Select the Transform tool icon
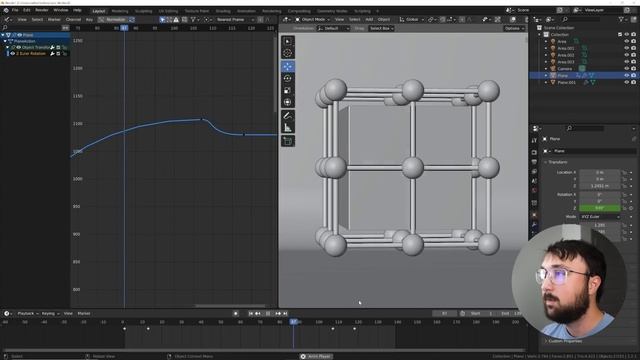Viewport: 640px width, 360px height. (x=288, y=102)
